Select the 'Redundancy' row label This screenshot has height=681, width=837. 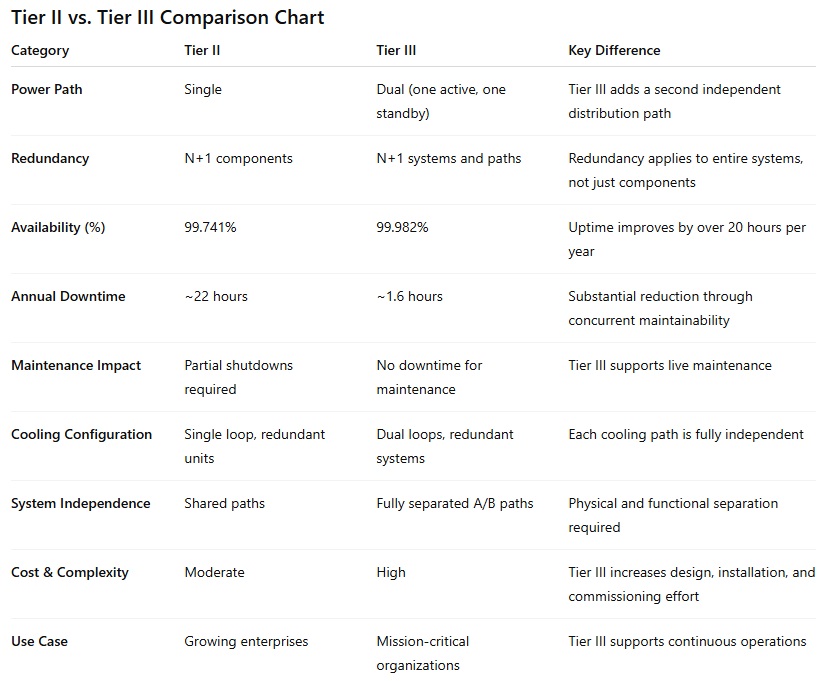click(50, 158)
